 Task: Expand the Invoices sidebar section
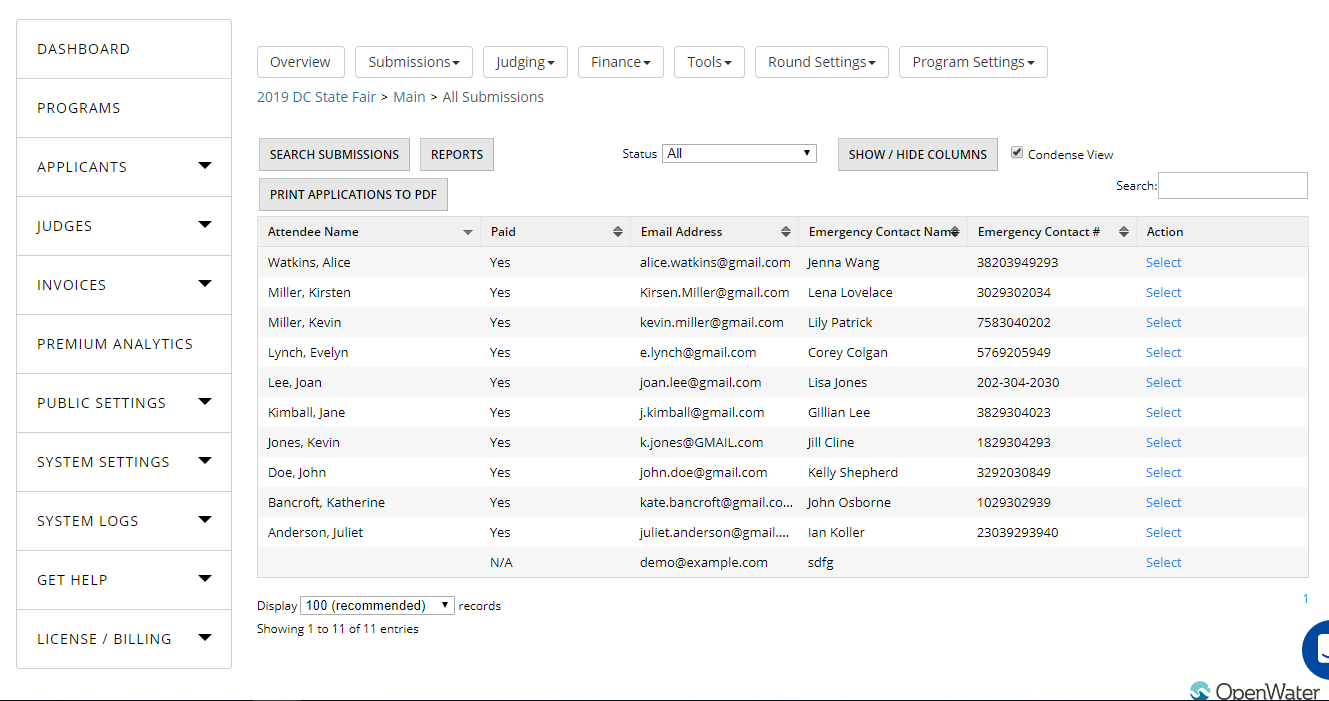click(205, 284)
